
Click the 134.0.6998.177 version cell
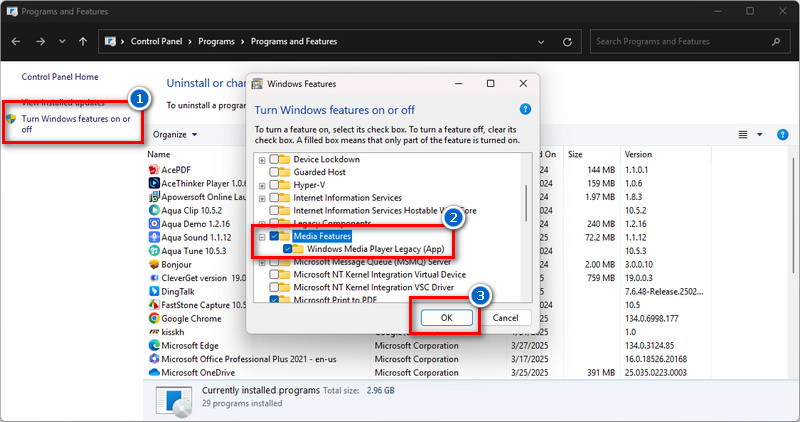click(652, 318)
